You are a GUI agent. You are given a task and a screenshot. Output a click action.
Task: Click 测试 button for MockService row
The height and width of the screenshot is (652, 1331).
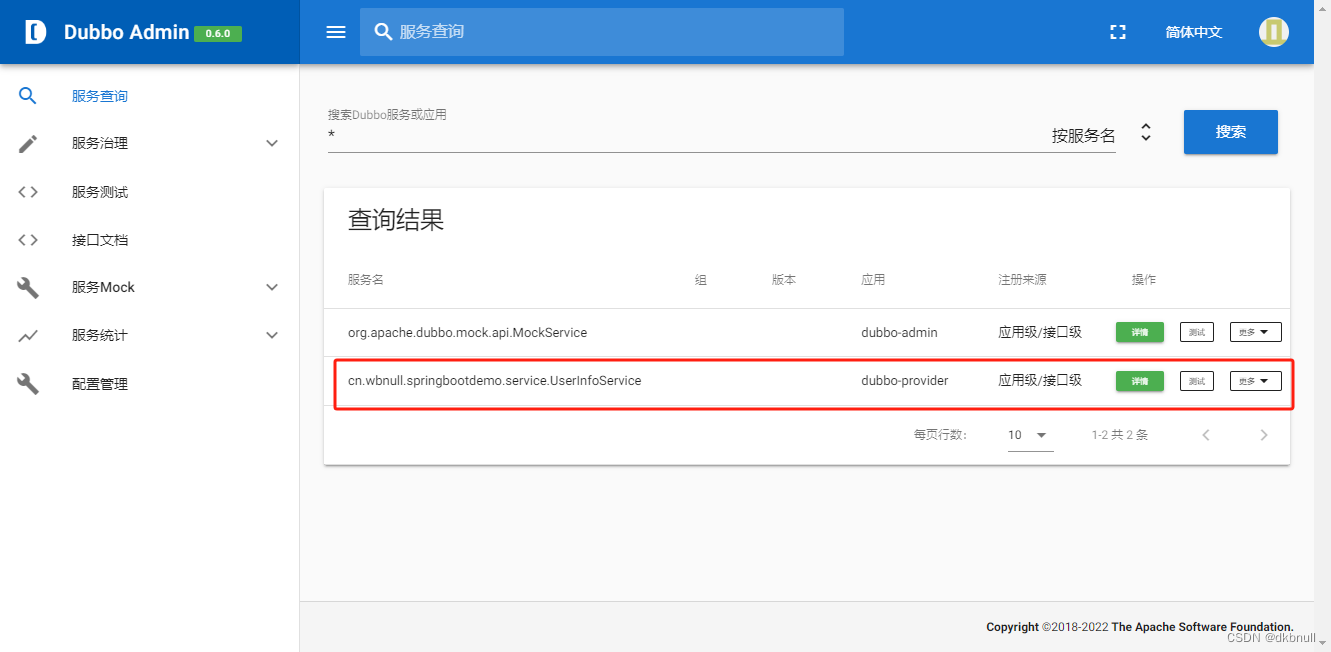click(1197, 332)
